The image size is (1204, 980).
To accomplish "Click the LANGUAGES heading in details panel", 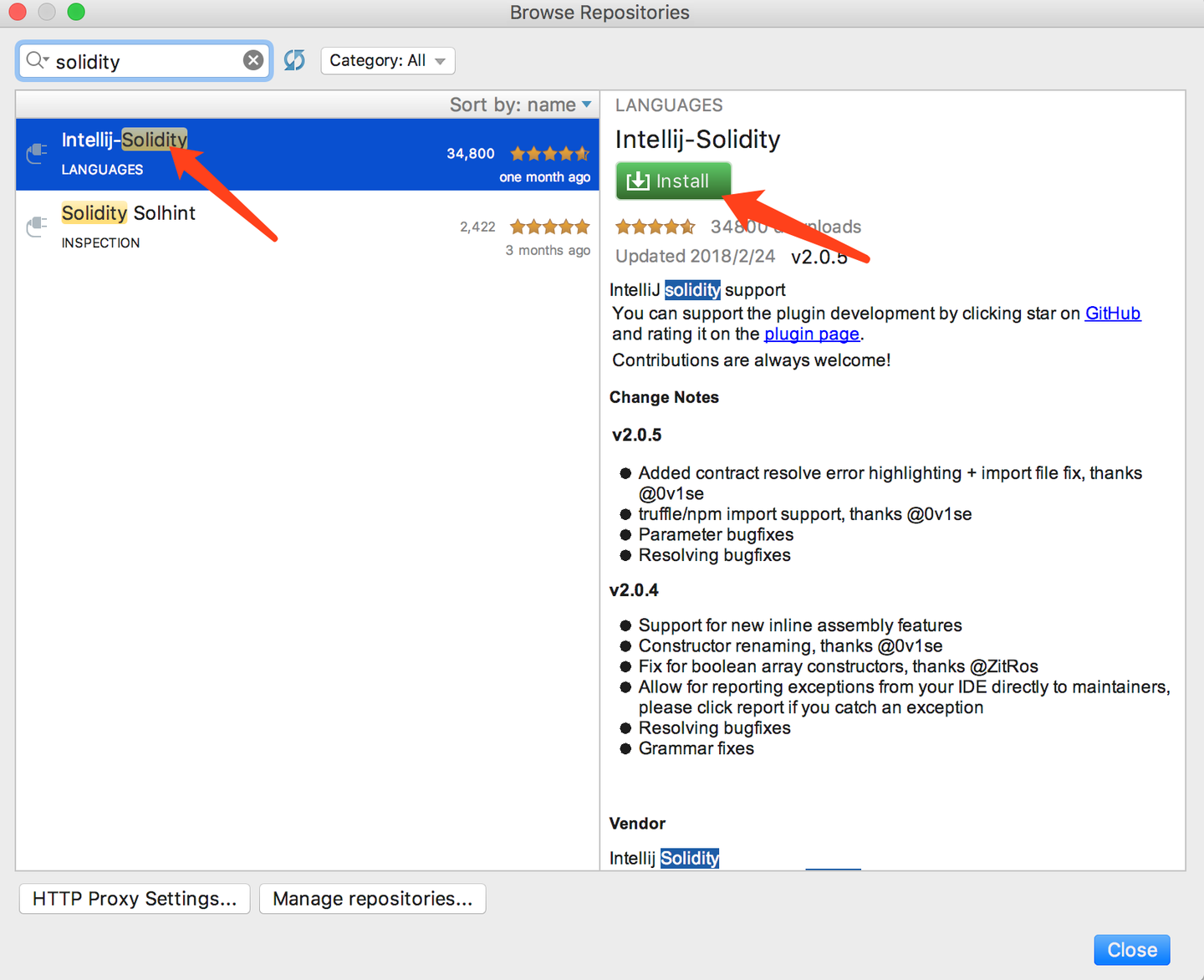I will click(669, 105).
